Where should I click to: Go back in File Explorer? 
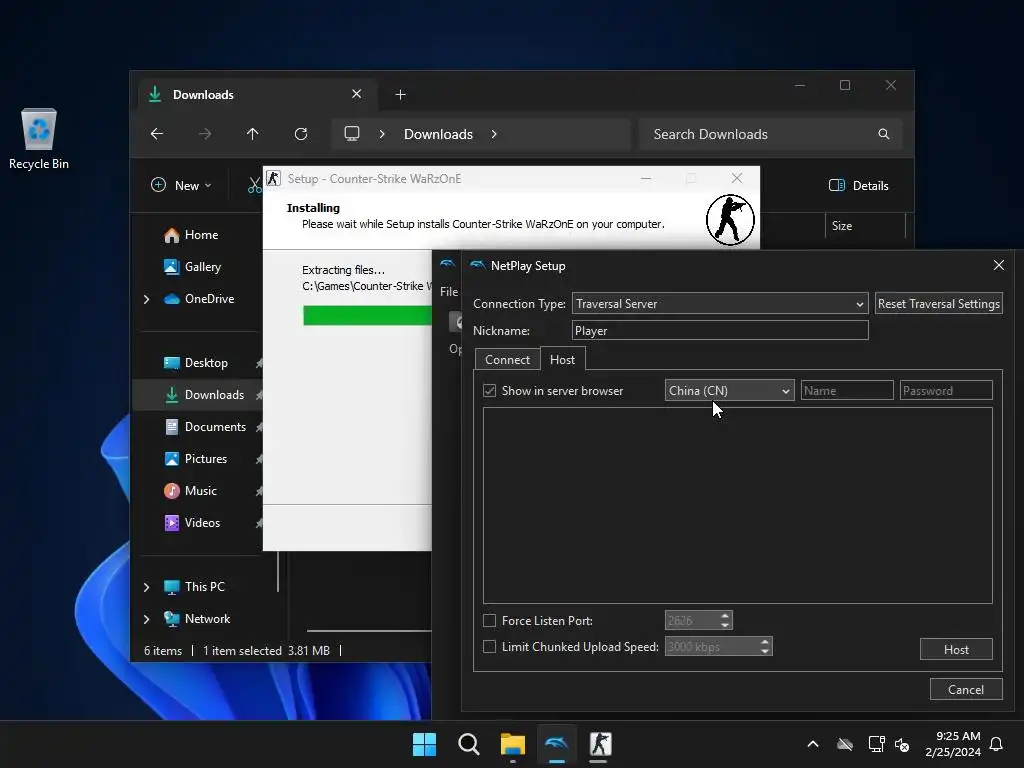157,134
